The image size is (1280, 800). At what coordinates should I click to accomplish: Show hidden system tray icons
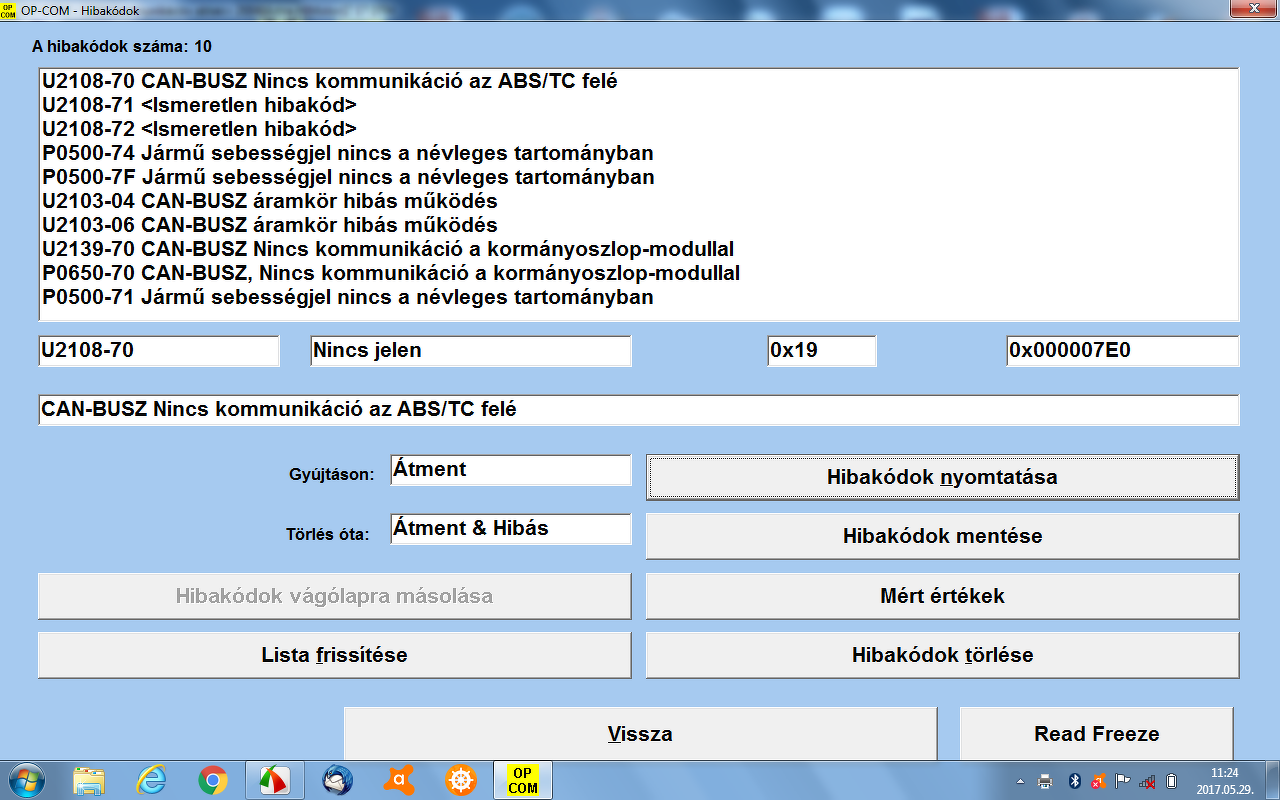1020,781
